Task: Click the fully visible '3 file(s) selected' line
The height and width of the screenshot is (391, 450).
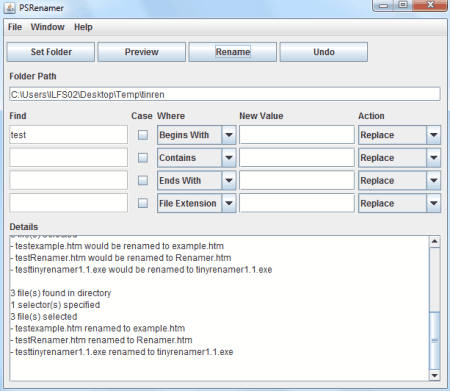Action: click(x=44, y=316)
